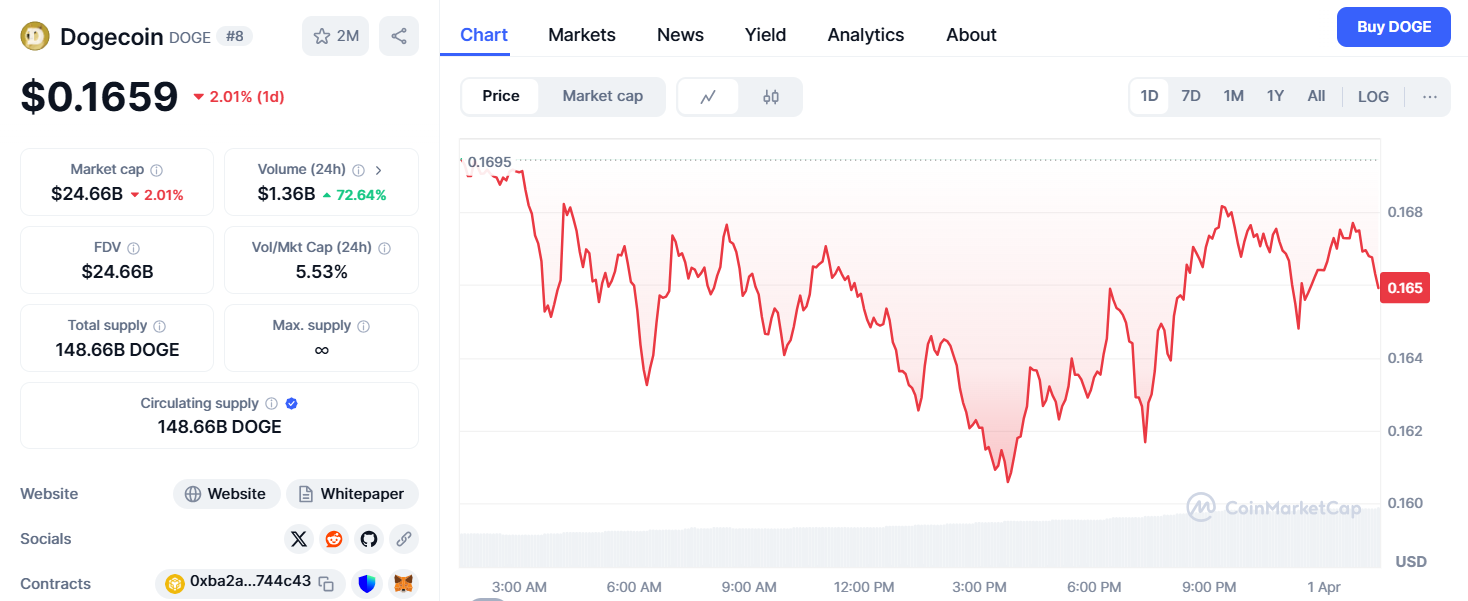This screenshot has width=1468, height=601.
Task: Open the chart's three-dot more options menu
Action: (1430, 96)
